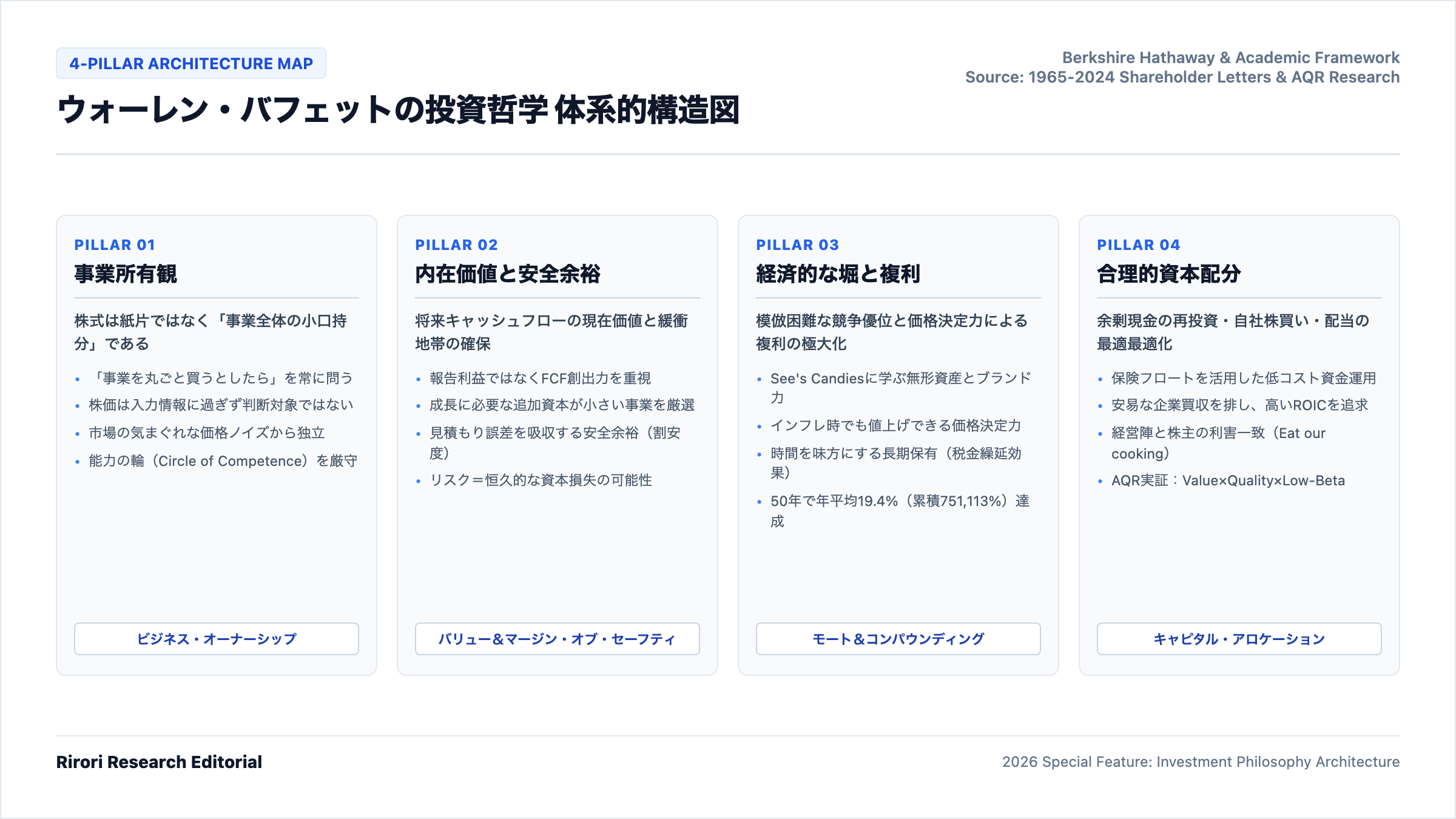
Task: Click the Eat our cooking bullet
Action: pos(1219,443)
